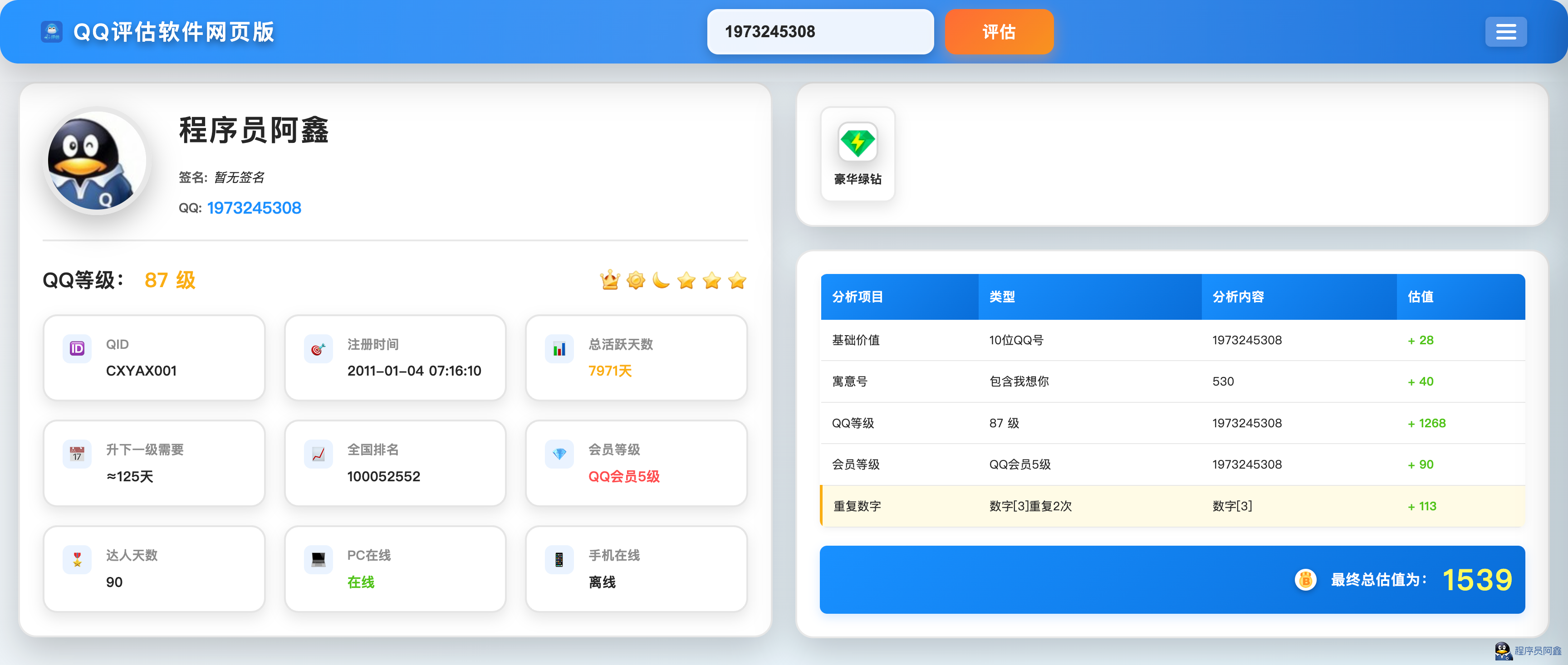Click the 暂无签名 signature text

click(239, 177)
